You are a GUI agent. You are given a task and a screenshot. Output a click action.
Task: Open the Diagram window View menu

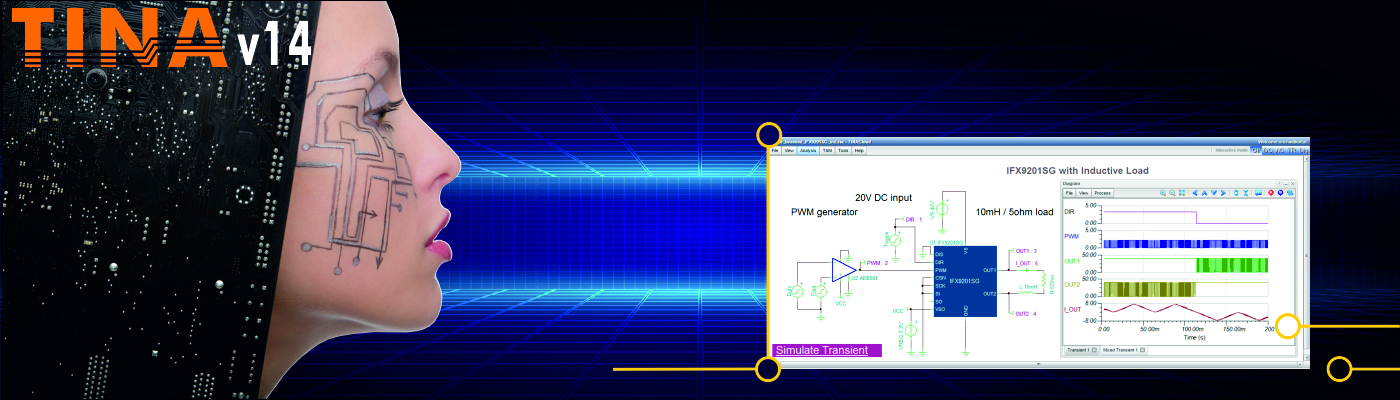[1083, 193]
